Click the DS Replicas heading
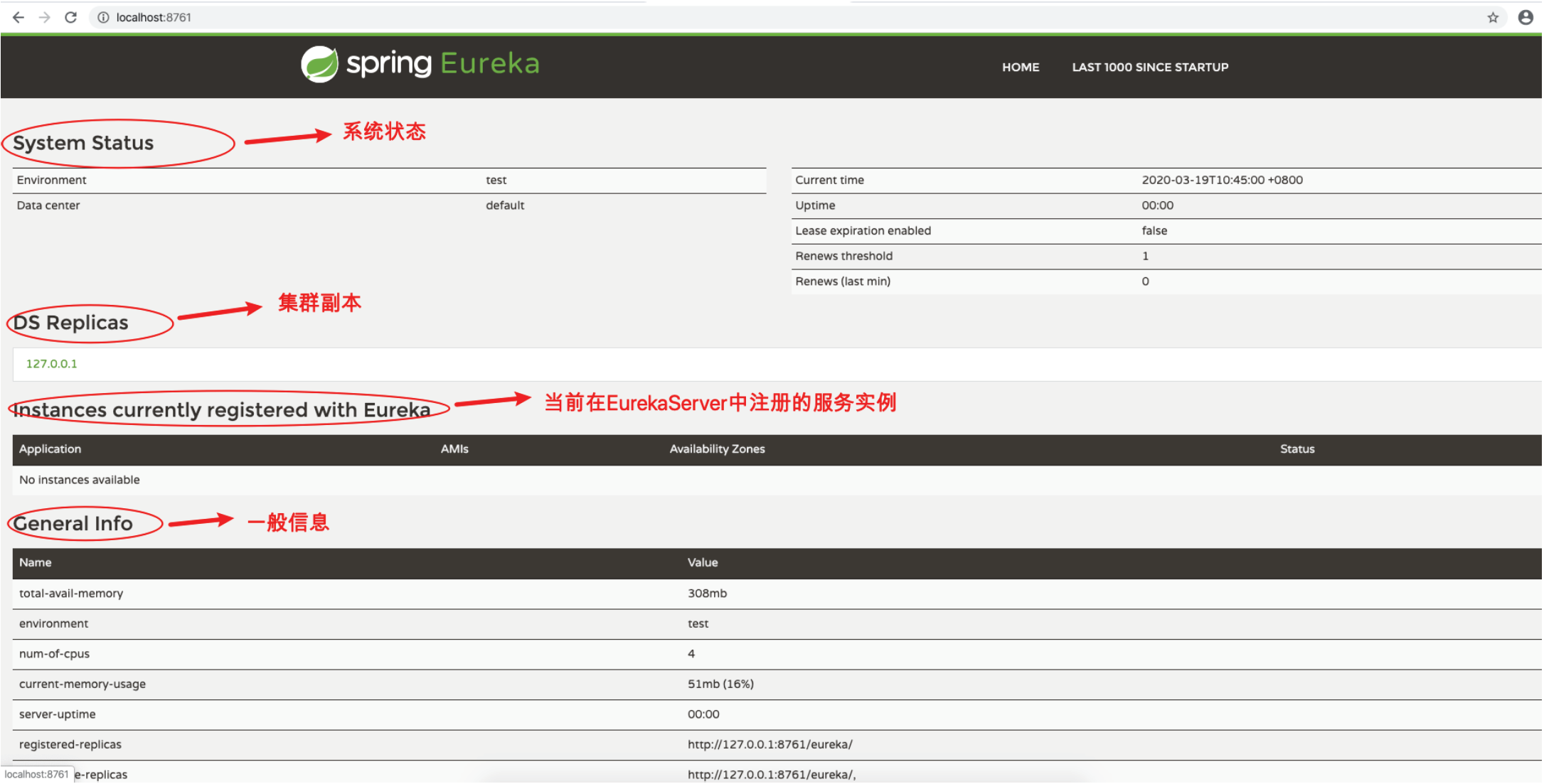Image resolution: width=1544 pixels, height=784 pixels. (71, 323)
